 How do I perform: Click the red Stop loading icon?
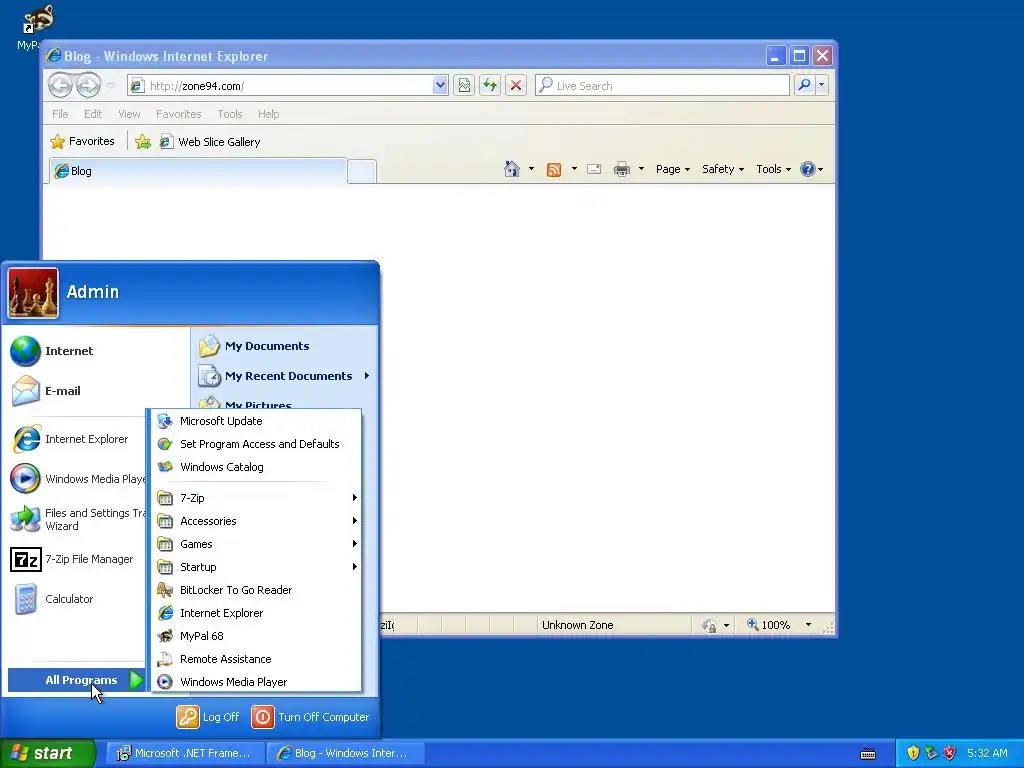point(516,85)
